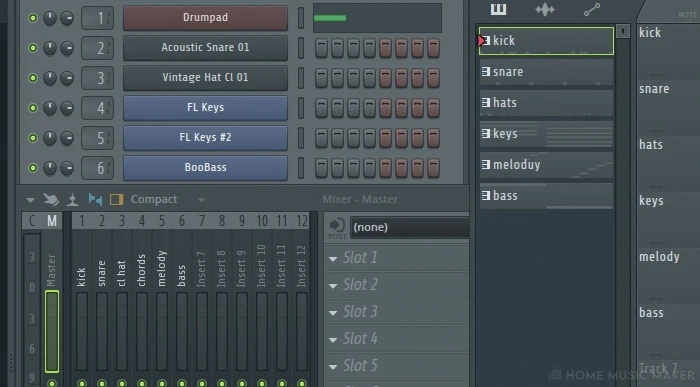The width and height of the screenshot is (700, 387).
Task: Select the snare pattern in picker
Action: [x=546, y=72]
